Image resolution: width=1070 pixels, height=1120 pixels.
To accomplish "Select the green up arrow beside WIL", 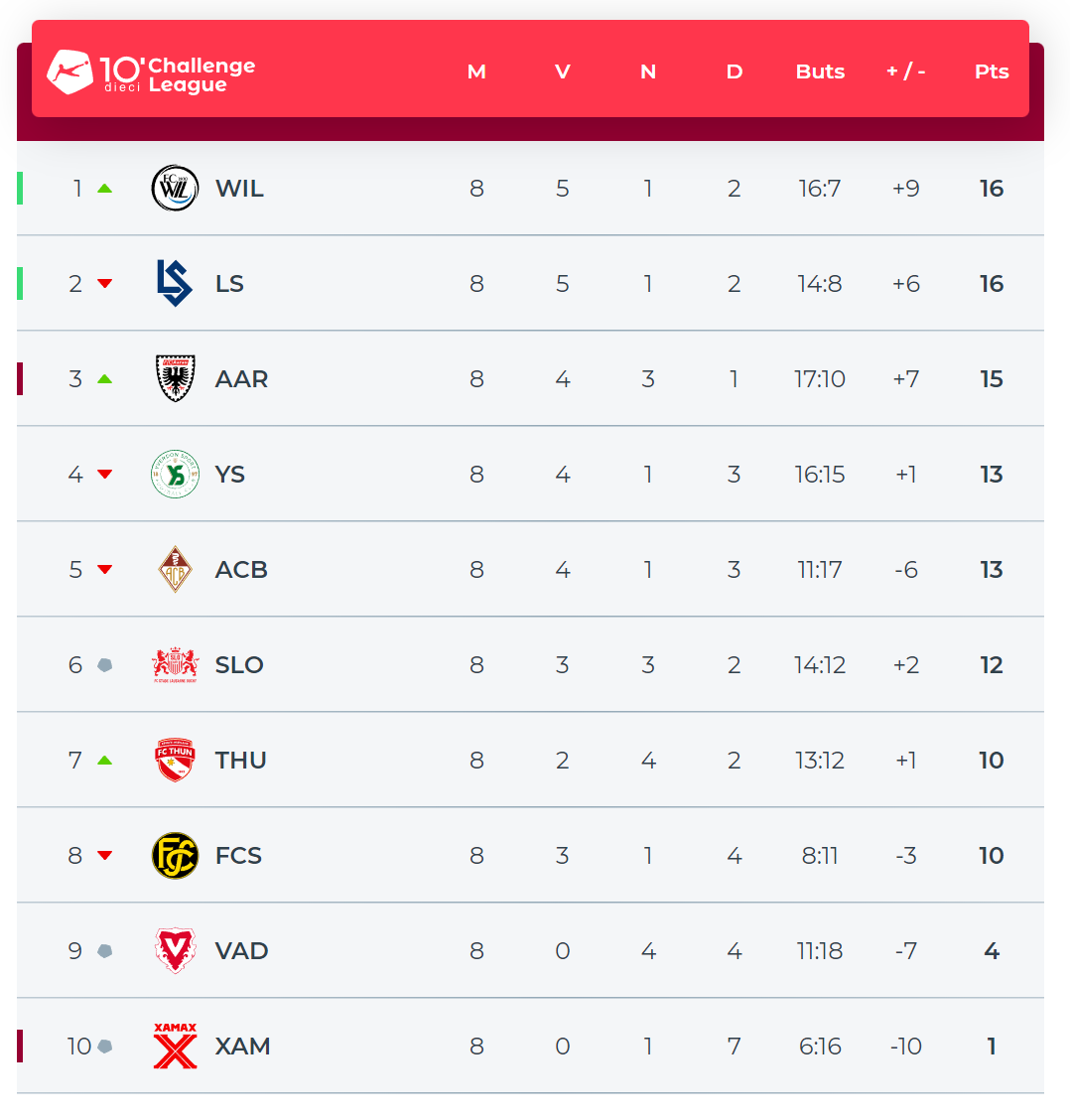I will click(105, 189).
